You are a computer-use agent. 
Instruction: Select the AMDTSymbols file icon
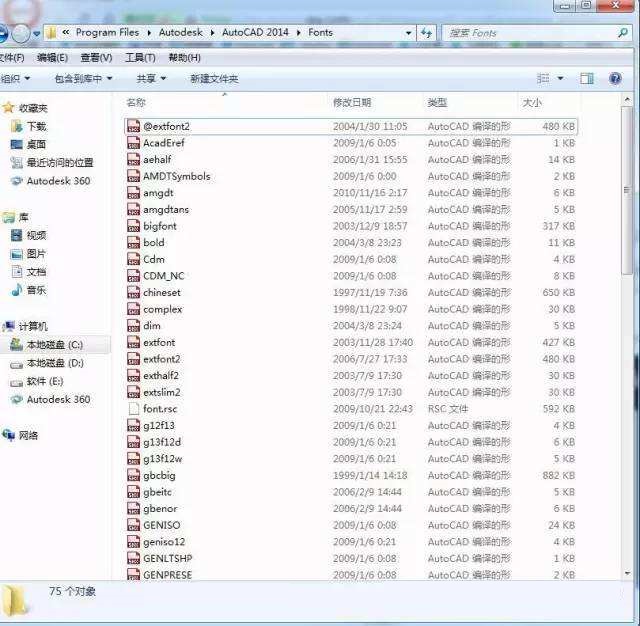(x=133, y=176)
